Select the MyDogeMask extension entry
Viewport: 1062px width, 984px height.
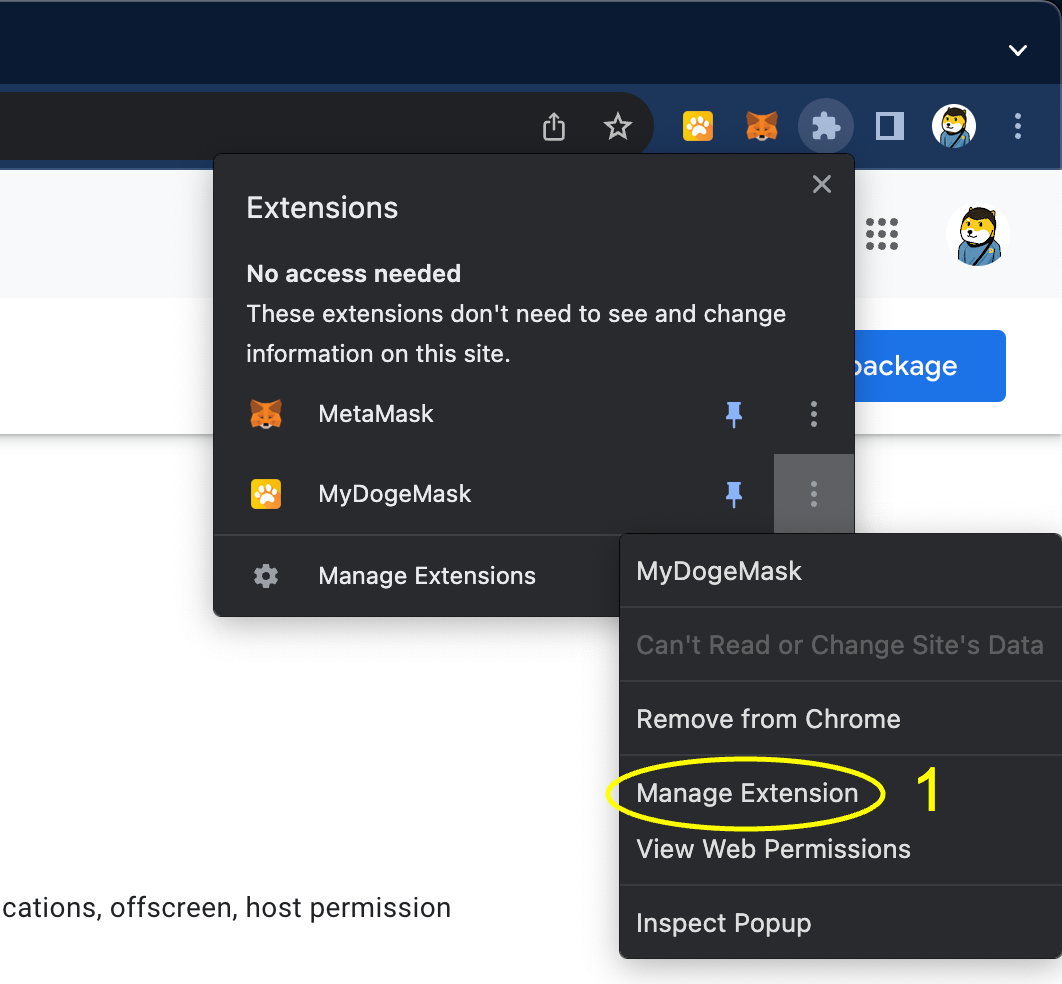pos(461,494)
